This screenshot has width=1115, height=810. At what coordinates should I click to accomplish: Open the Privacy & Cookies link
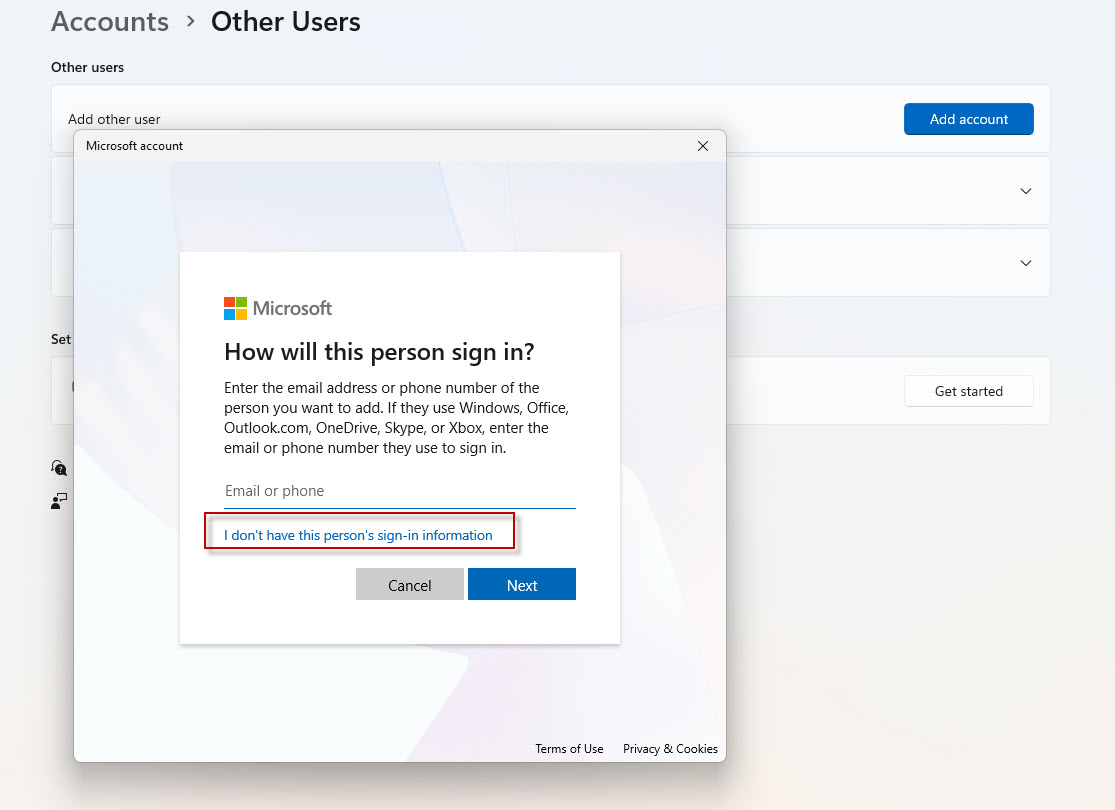click(671, 749)
